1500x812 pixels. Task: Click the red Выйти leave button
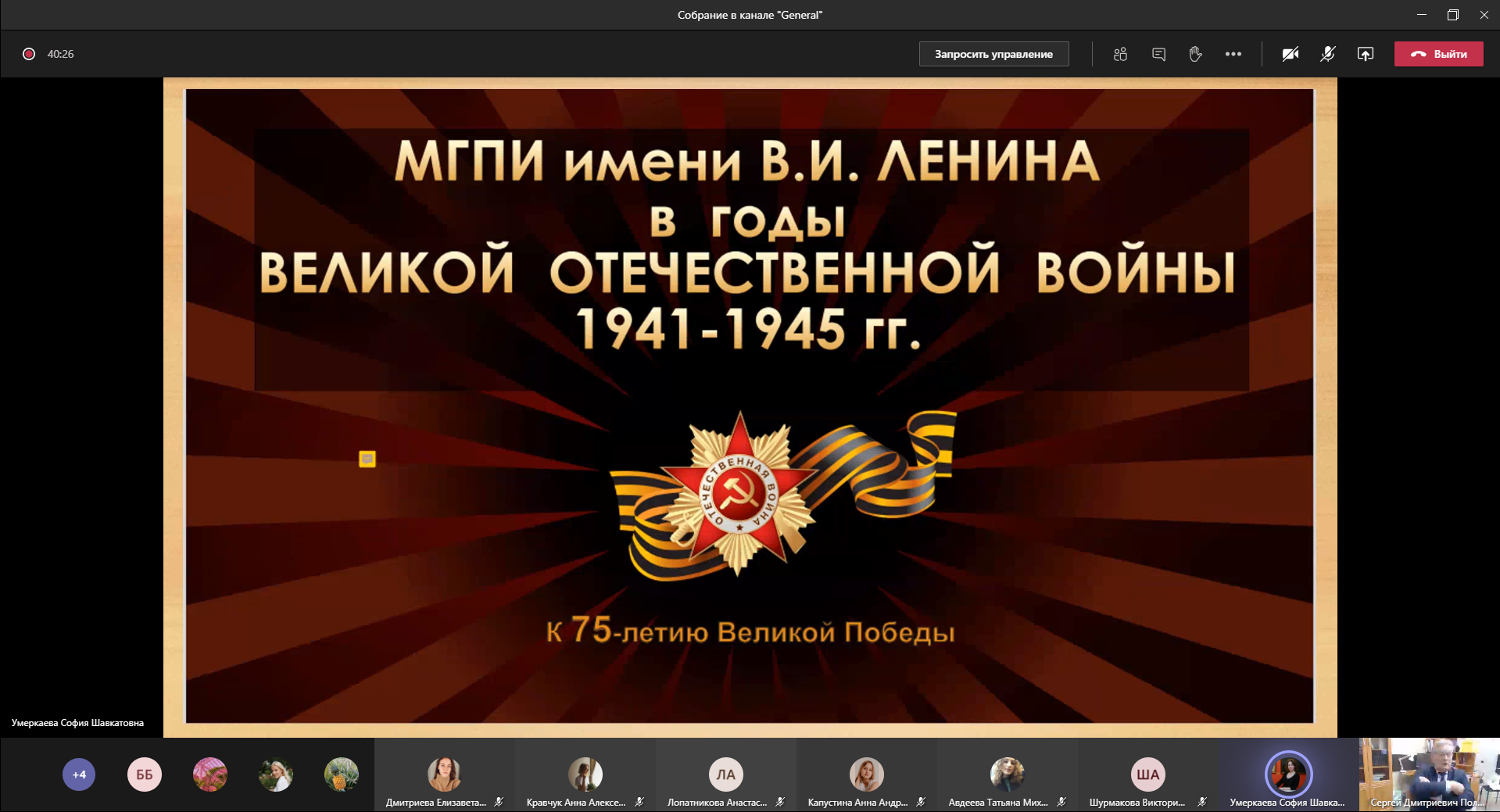click(x=1438, y=54)
